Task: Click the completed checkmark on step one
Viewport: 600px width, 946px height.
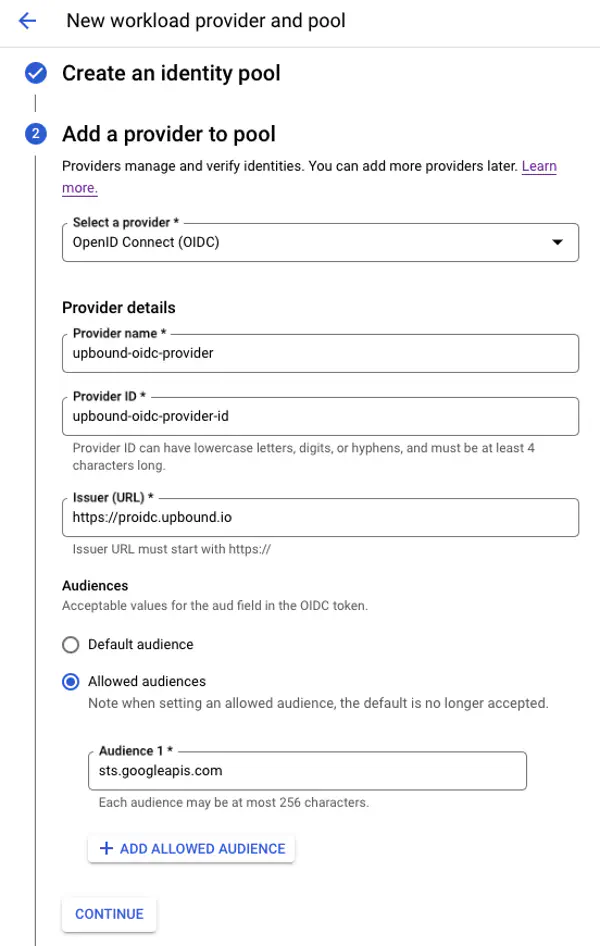Action: pyautogui.click(x=35, y=72)
